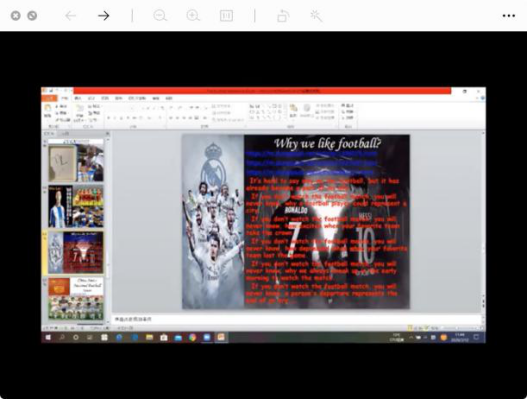Select the first slide thumbnail in panel
The height and width of the screenshot is (399, 527).
[76, 161]
